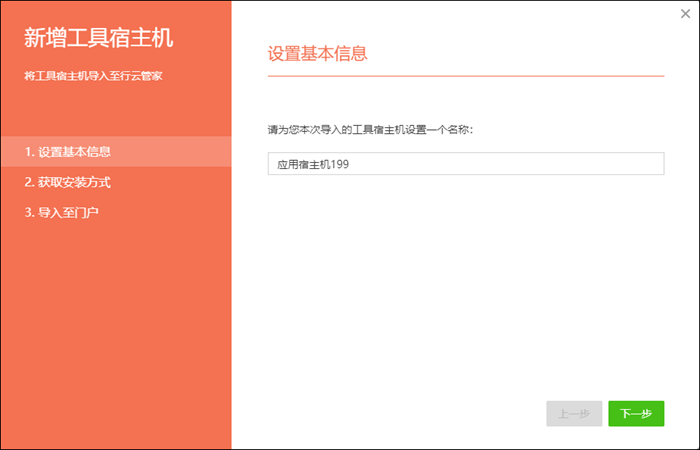Screen dimensions: 700x450
Task: Click the subtitle 将工具宿主机导入至行云管家
Action: (x=94, y=76)
